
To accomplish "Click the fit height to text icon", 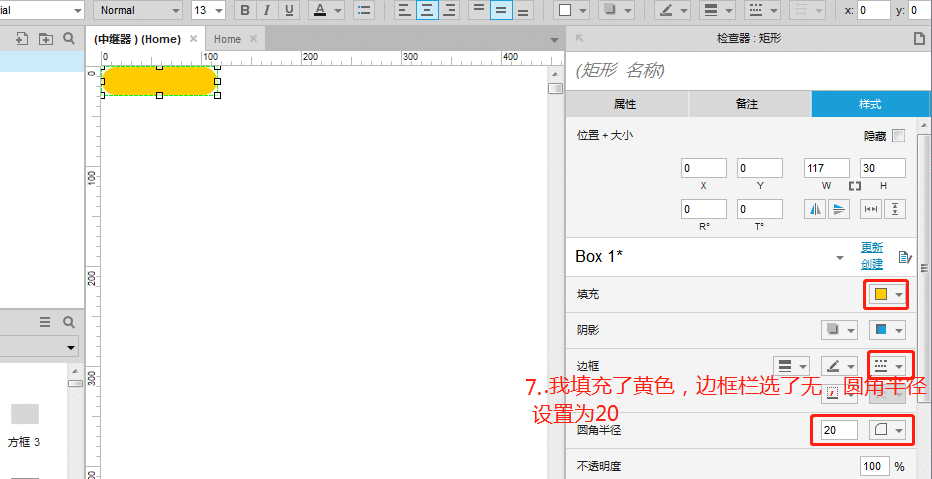I will click(x=895, y=209).
